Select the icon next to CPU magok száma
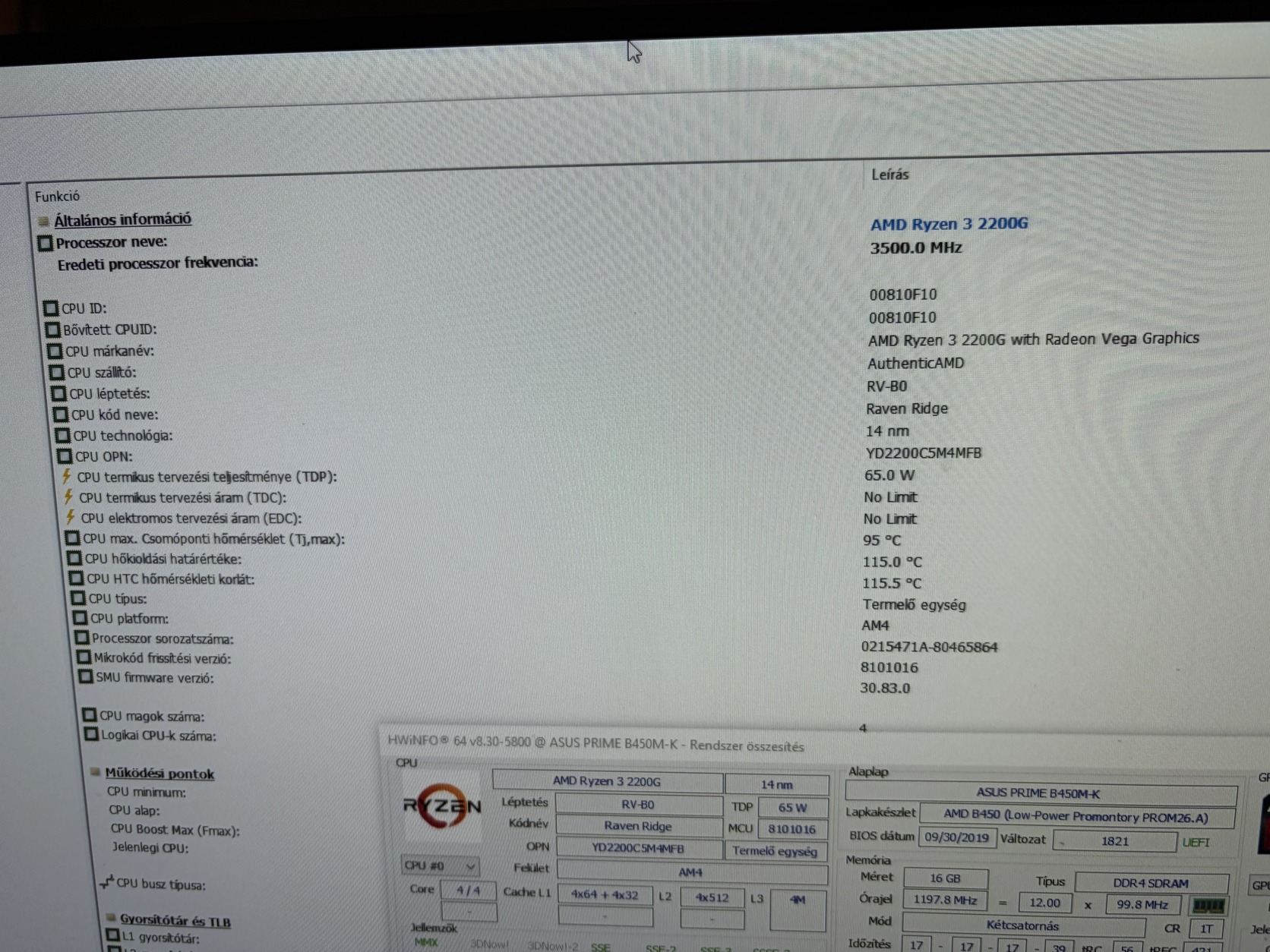The height and width of the screenshot is (952, 1270). tap(90, 715)
